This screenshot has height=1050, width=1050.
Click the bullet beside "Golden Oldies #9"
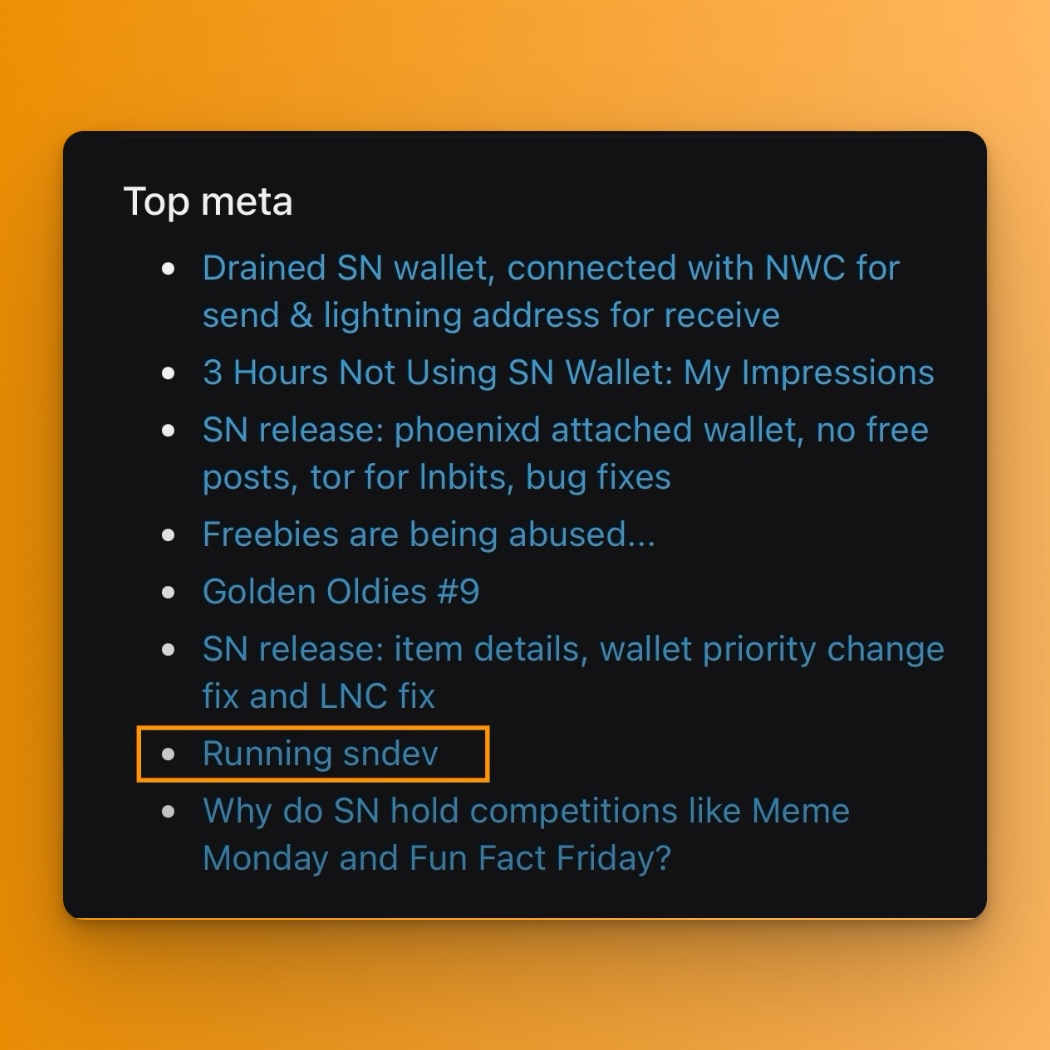pyautogui.click(x=168, y=592)
